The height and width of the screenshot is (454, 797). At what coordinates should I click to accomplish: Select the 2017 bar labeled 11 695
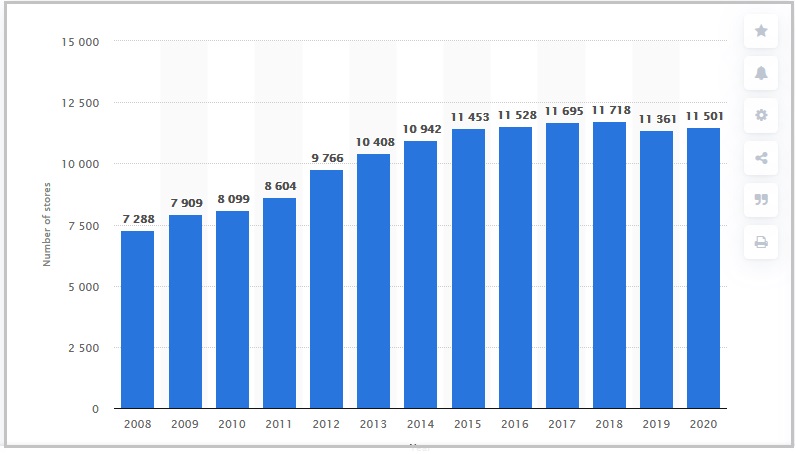pos(562,266)
